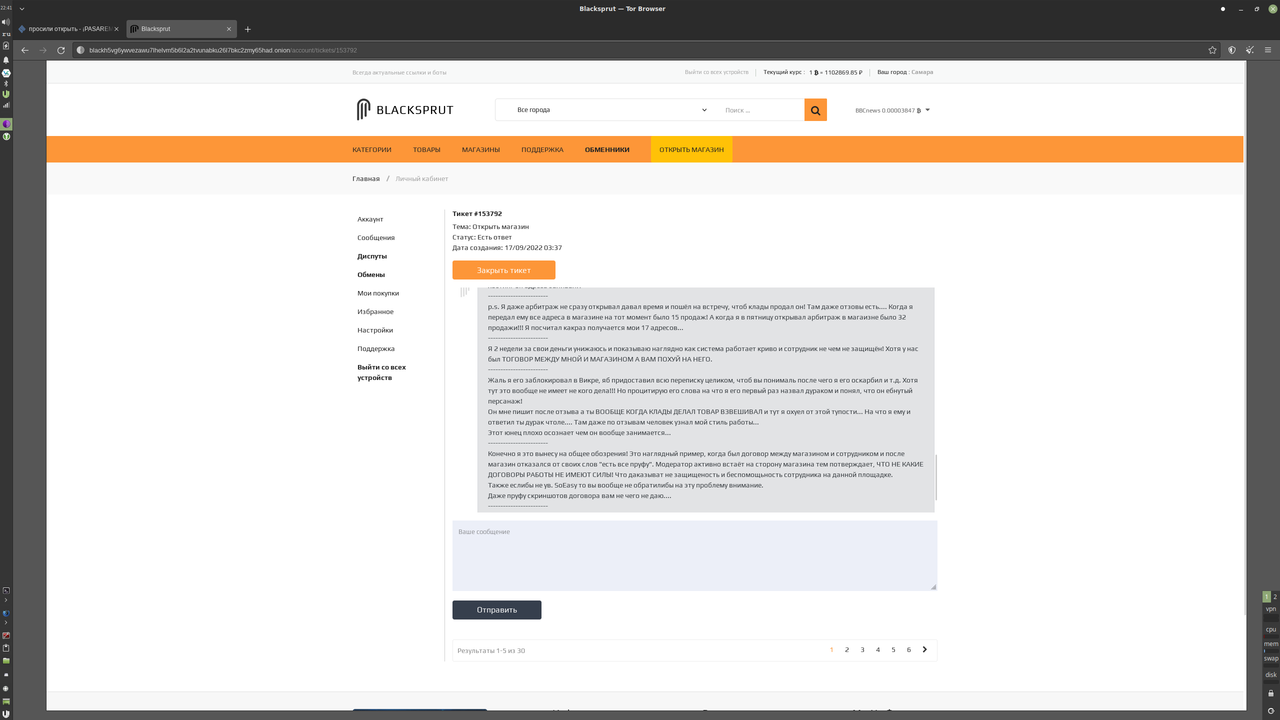
Task: Select the purple Tor Browser panel item
Action: coord(6,124)
